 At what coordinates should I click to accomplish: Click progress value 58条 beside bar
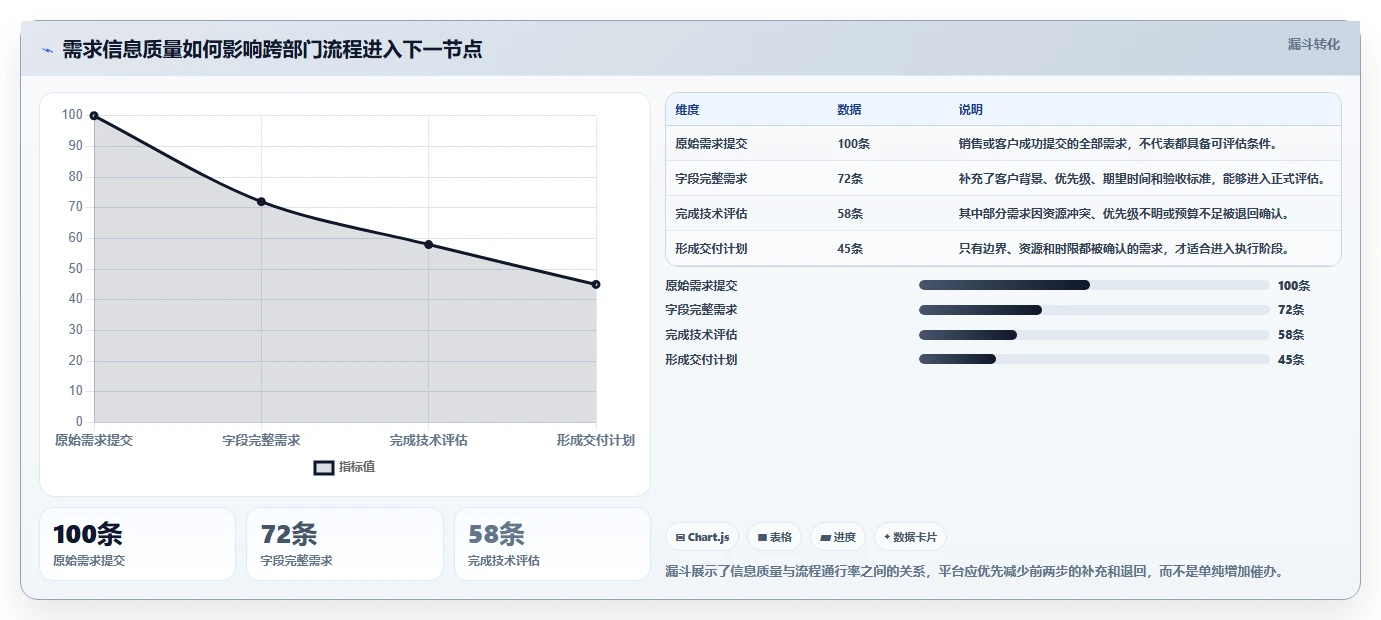pyautogui.click(x=1291, y=335)
